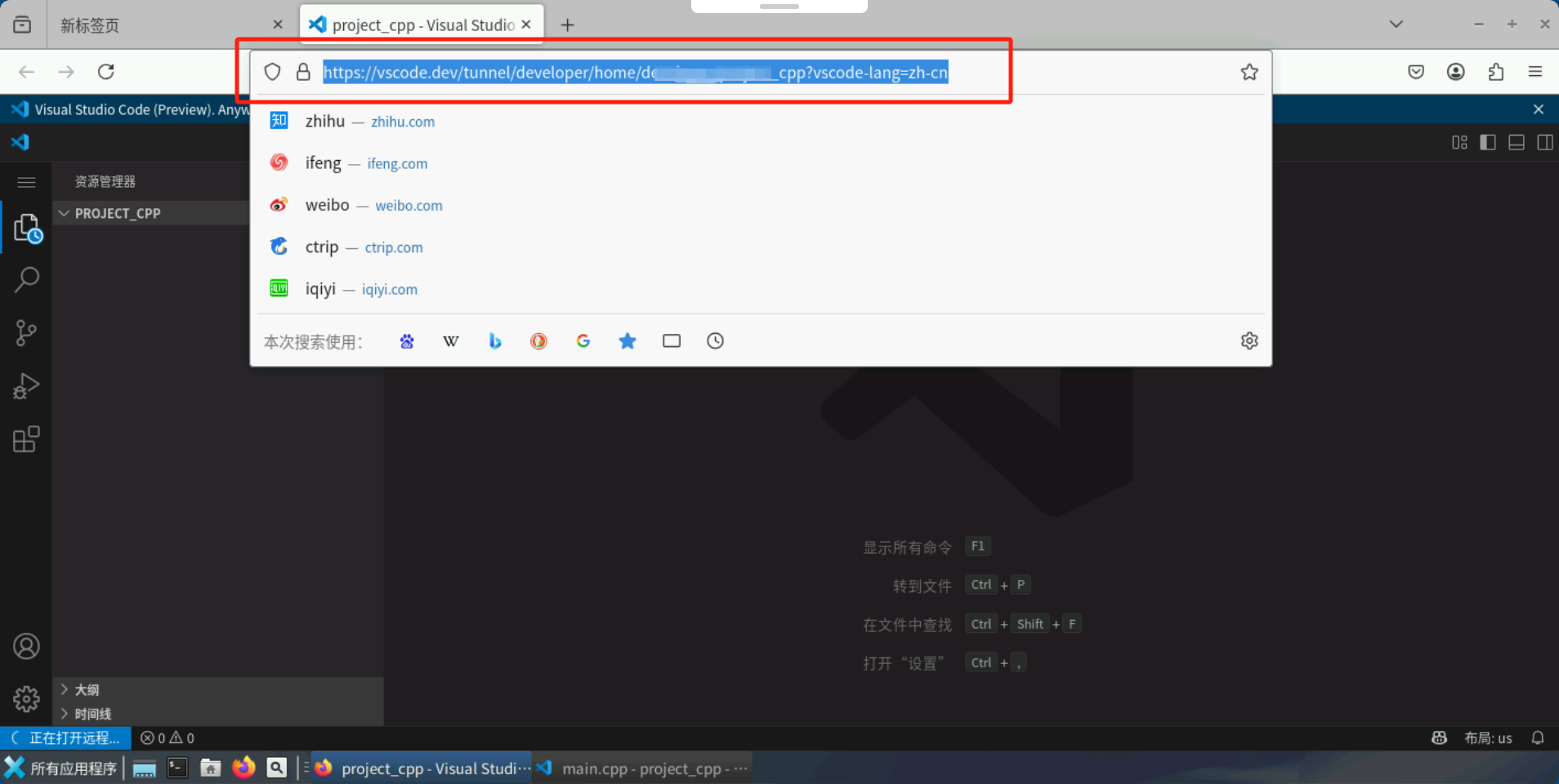Viewport: 1559px width, 784px height.
Task: Open the Run and Debug view
Action: (27, 385)
